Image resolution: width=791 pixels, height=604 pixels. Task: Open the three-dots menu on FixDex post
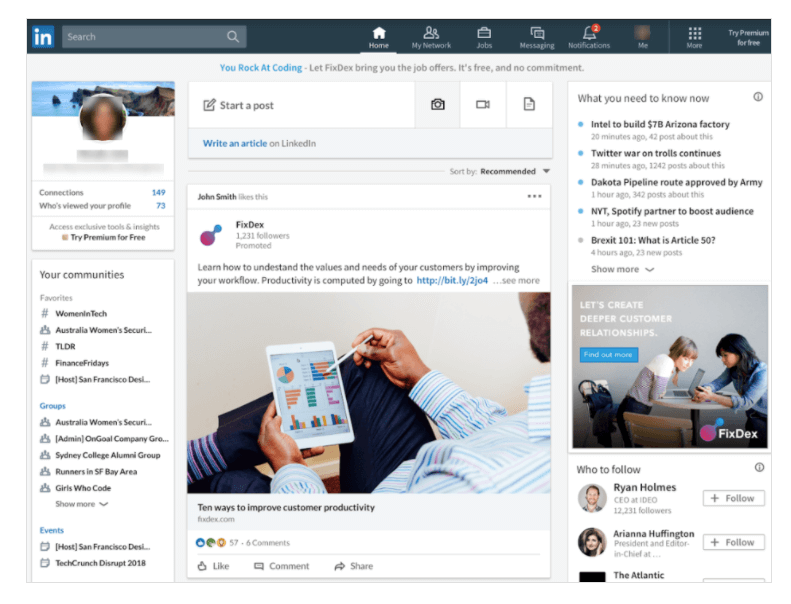534,196
